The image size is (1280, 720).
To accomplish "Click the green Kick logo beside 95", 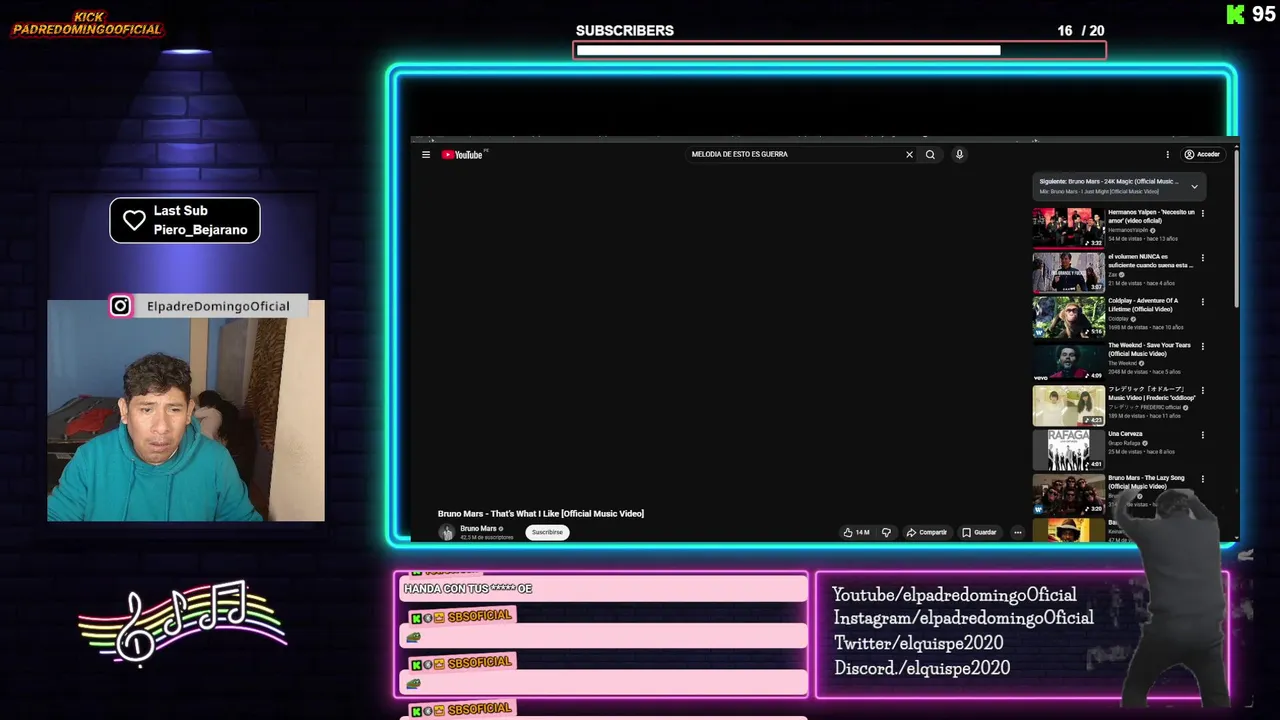I will [1235, 14].
